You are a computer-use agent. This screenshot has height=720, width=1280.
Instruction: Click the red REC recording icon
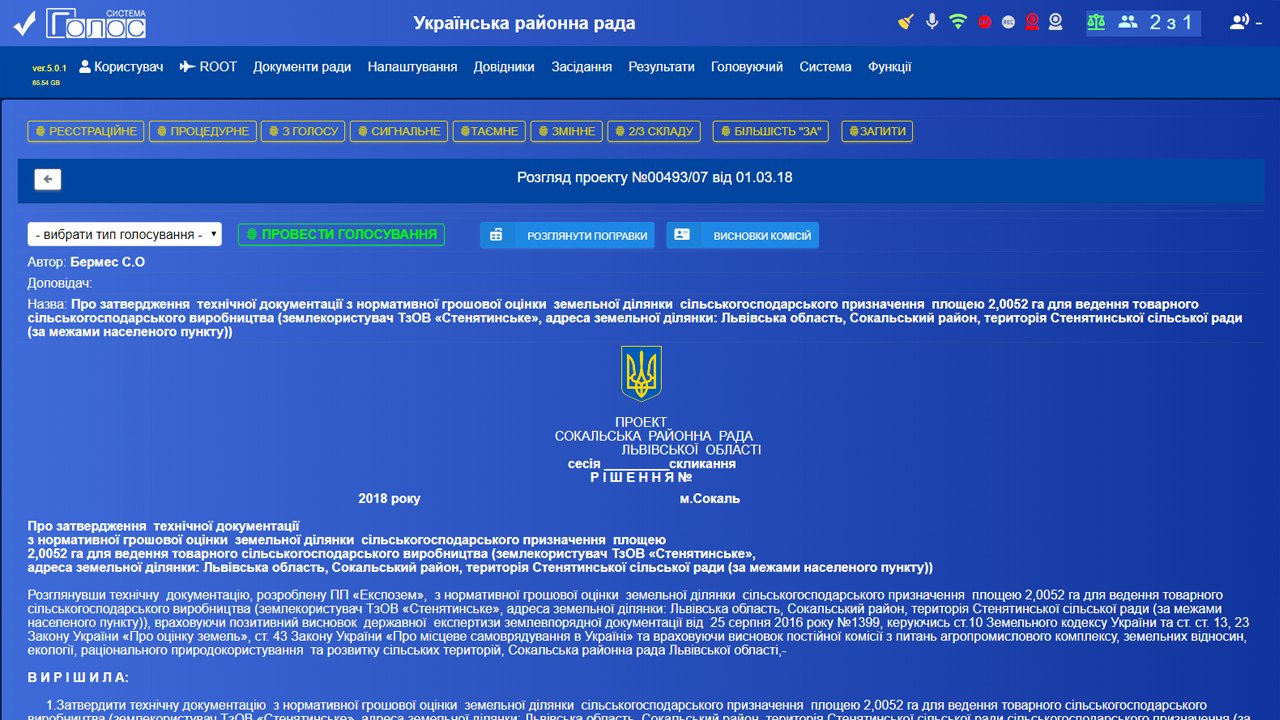click(x=985, y=21)
